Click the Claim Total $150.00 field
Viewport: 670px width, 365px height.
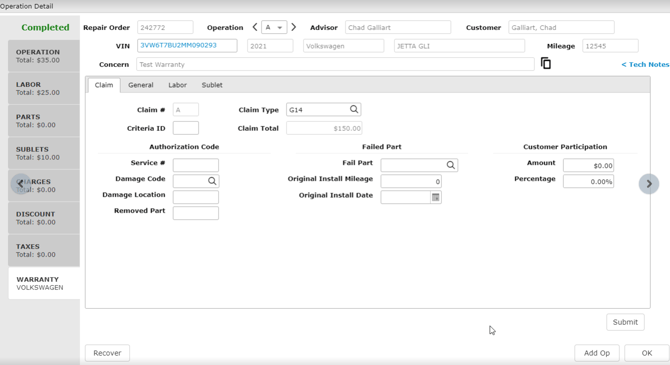[x=324, y=128]
